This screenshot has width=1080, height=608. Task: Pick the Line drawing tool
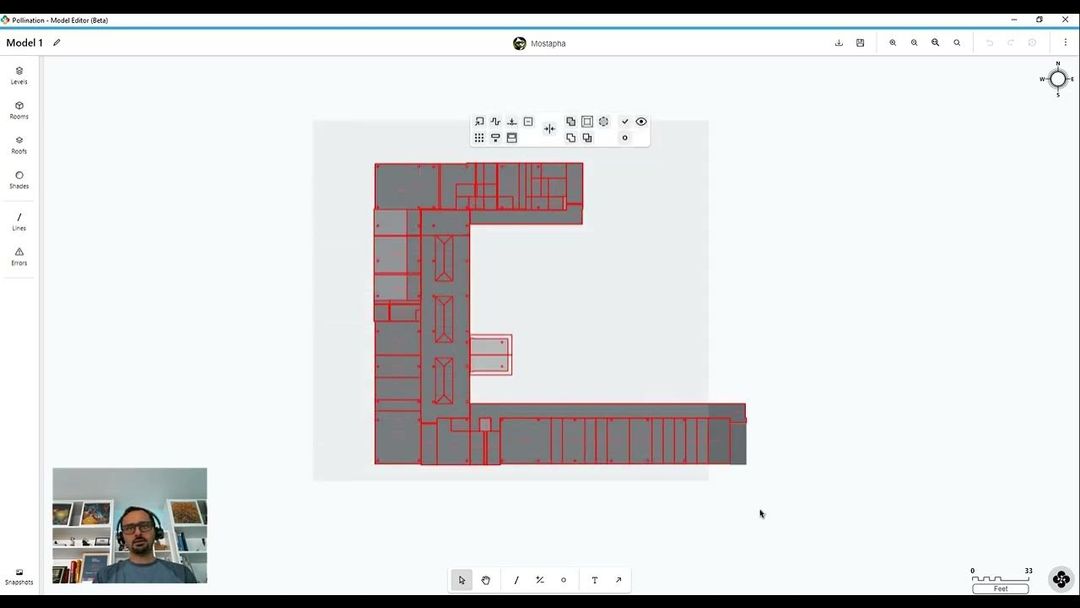click(515, 579)
